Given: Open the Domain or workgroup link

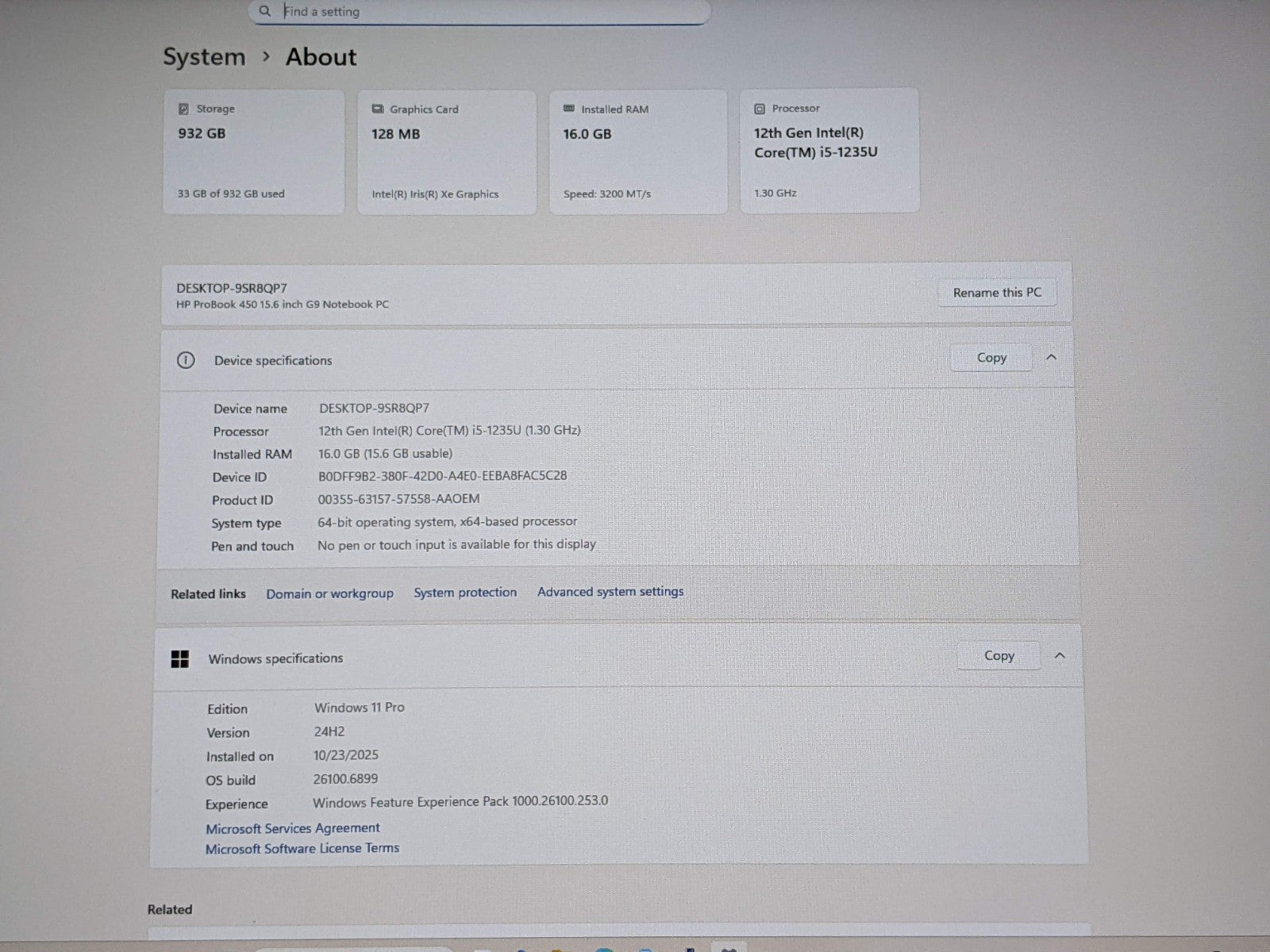Looking at the screenshot, I should [329, 593].
